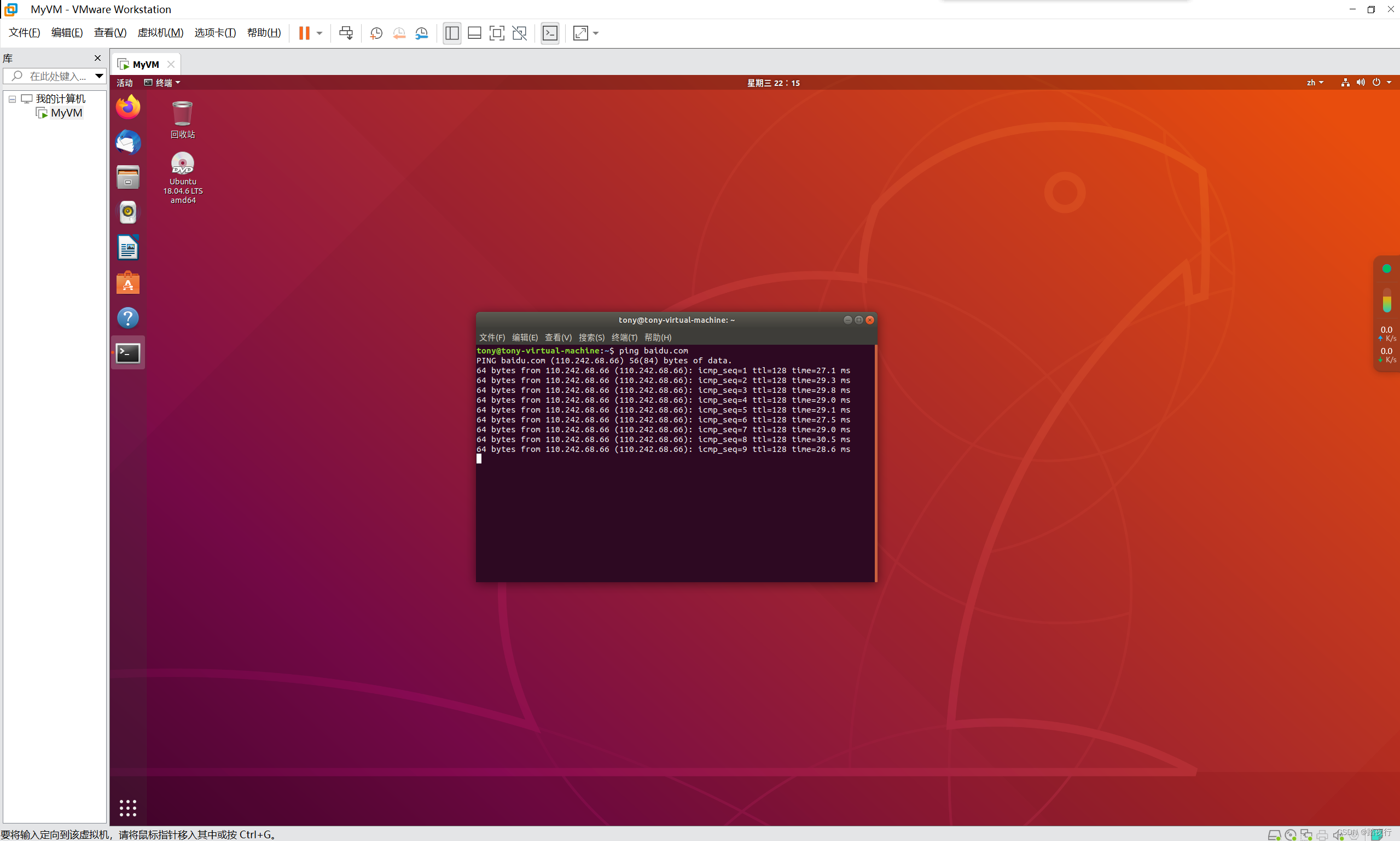The width and height of the screenshot is (1400, 841).
Task: Click the clock 星期三 22:15
Action: (774, 83)
